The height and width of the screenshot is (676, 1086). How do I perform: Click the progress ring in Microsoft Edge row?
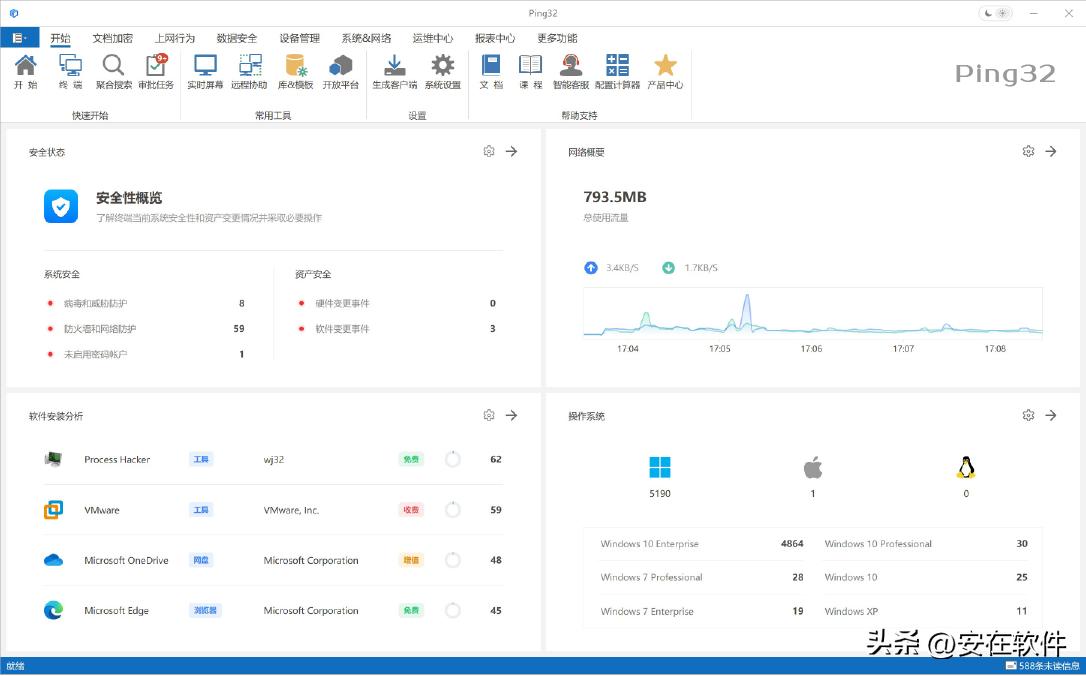[453, 610]
